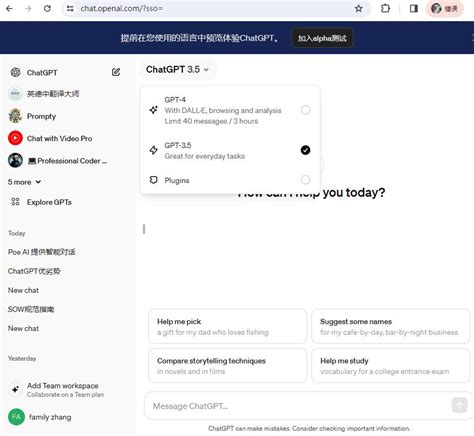Open Chat with Video Pro red icon

pyautogui.click(x=15, y=138)
